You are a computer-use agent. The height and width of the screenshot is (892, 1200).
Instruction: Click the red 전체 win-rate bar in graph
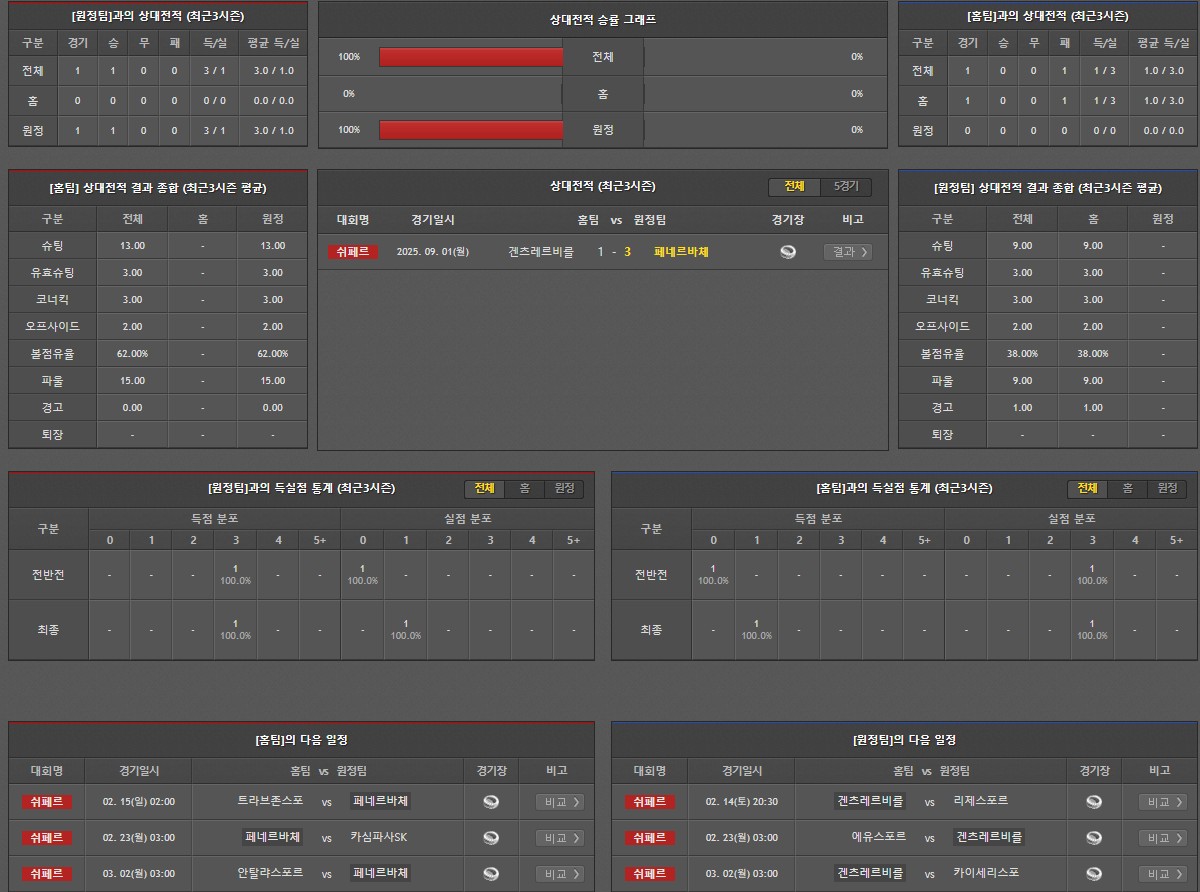tap(471, 57)
